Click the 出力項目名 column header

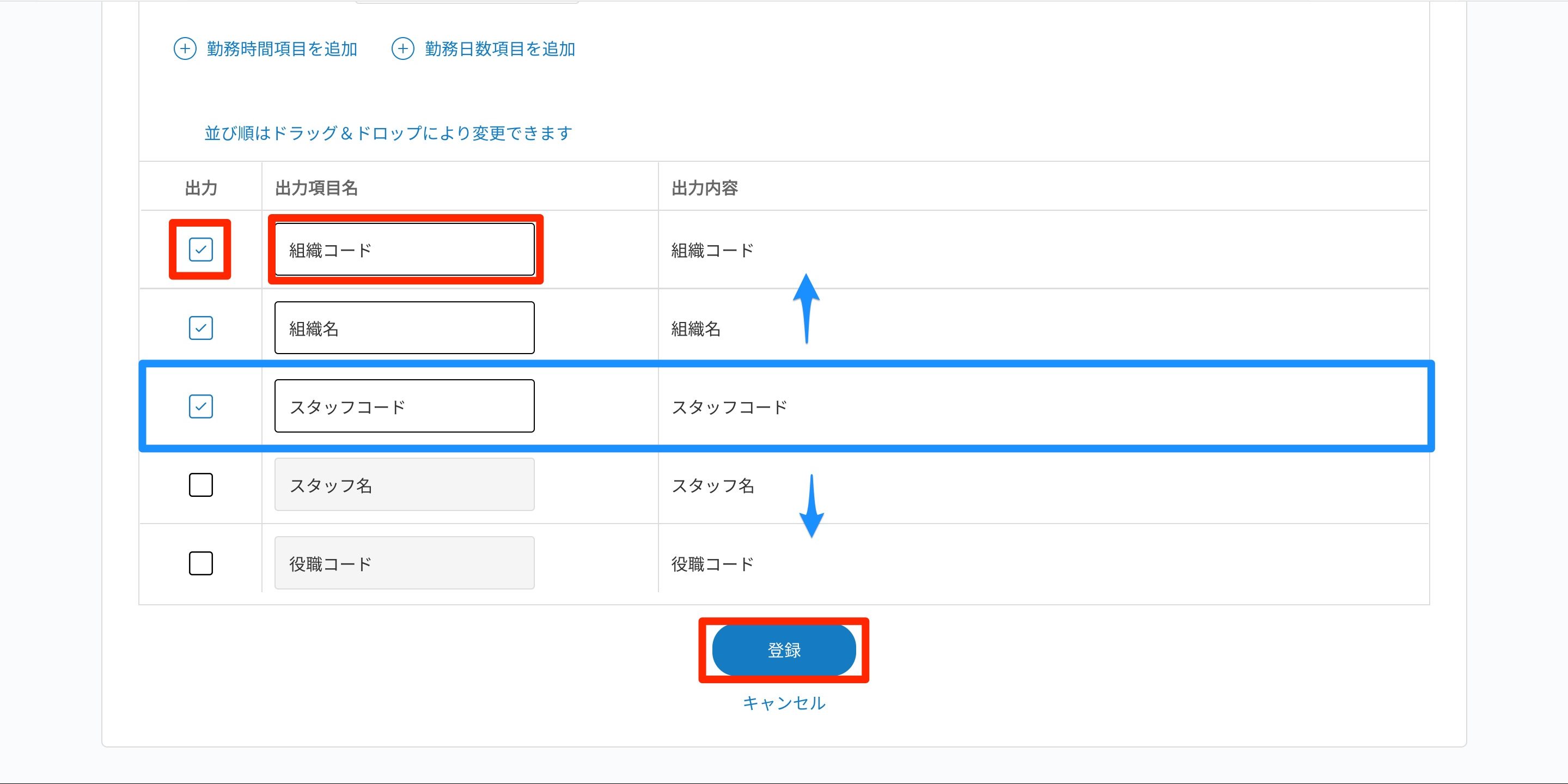pos(316,188)
